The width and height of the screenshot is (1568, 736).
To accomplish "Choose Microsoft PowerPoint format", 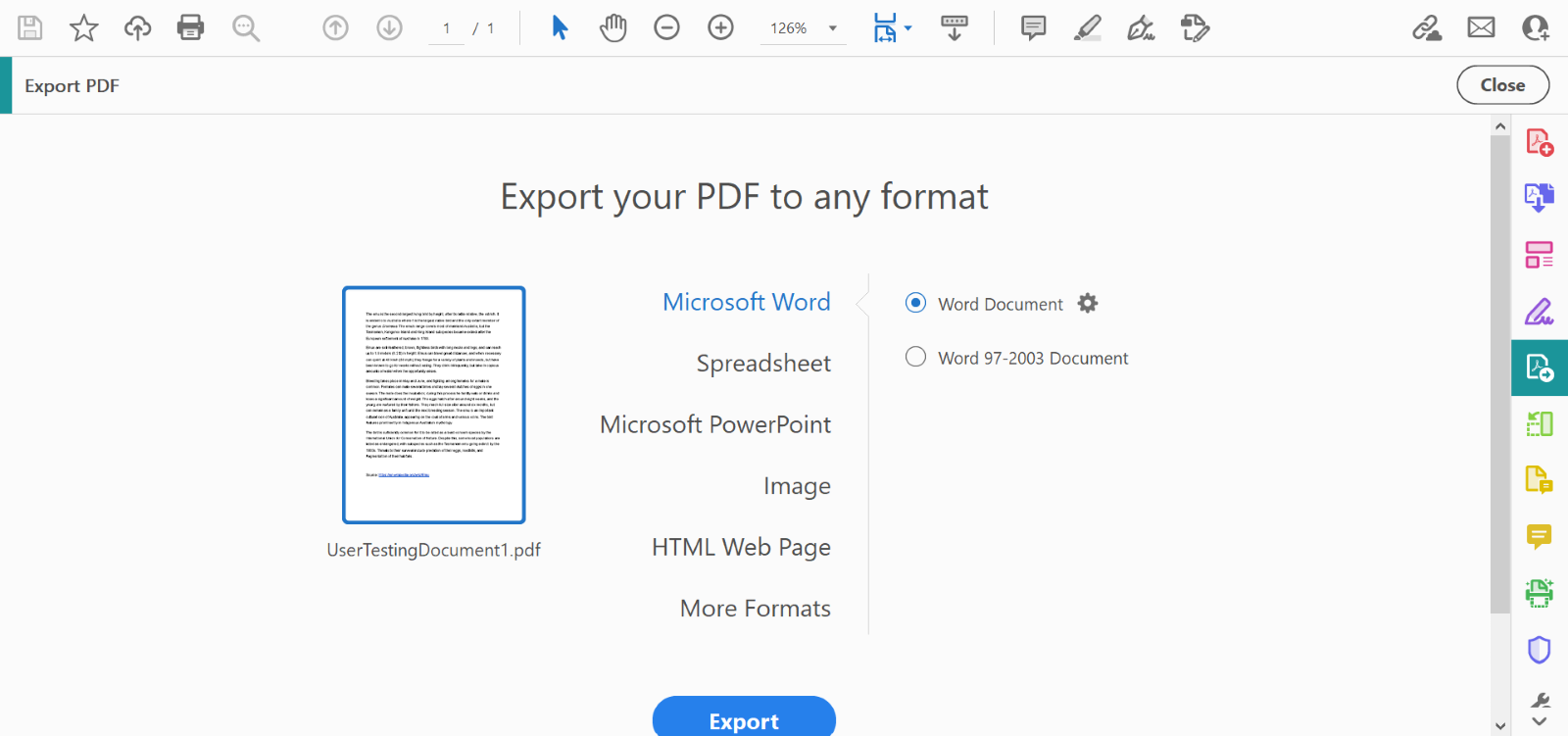I will tap(715, 424).
